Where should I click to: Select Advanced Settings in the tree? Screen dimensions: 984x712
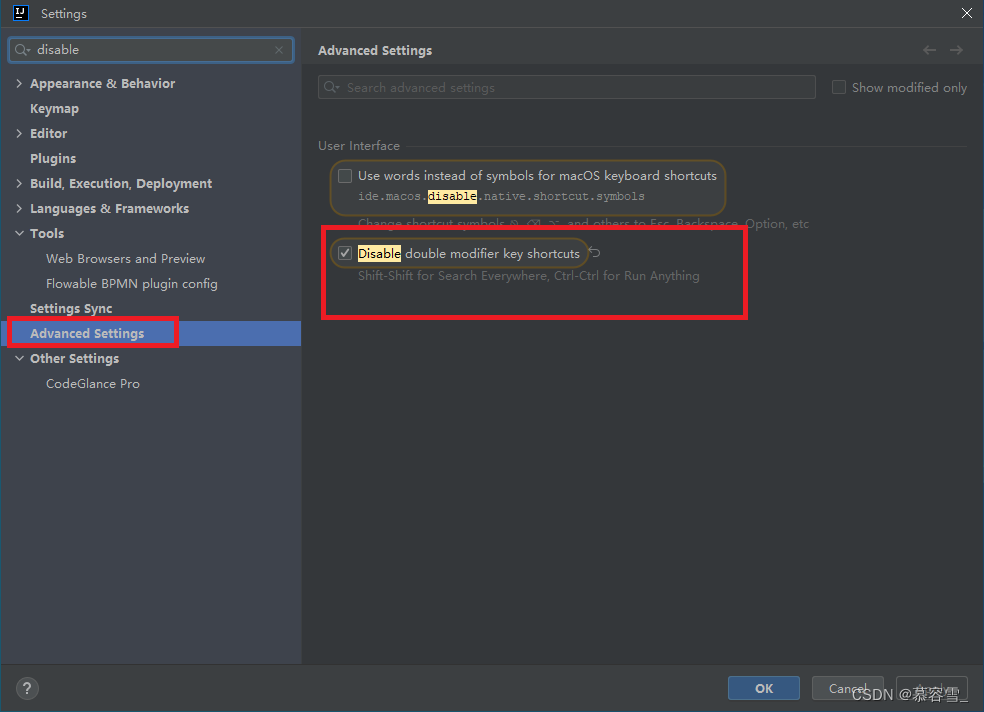pos(87,333)
